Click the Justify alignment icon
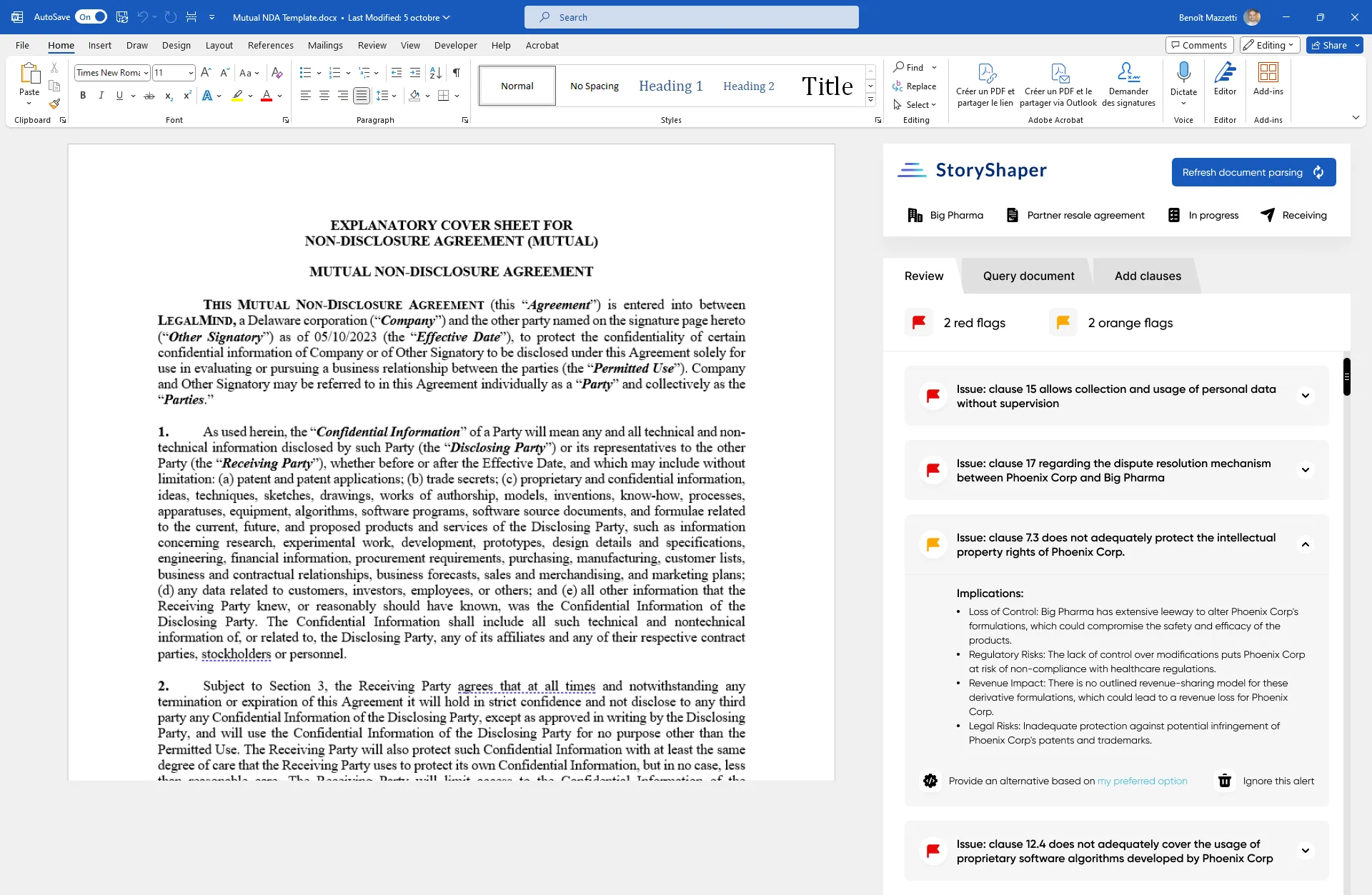The width and height of the screenshot is (1372, 895). [x=362, y=96]
